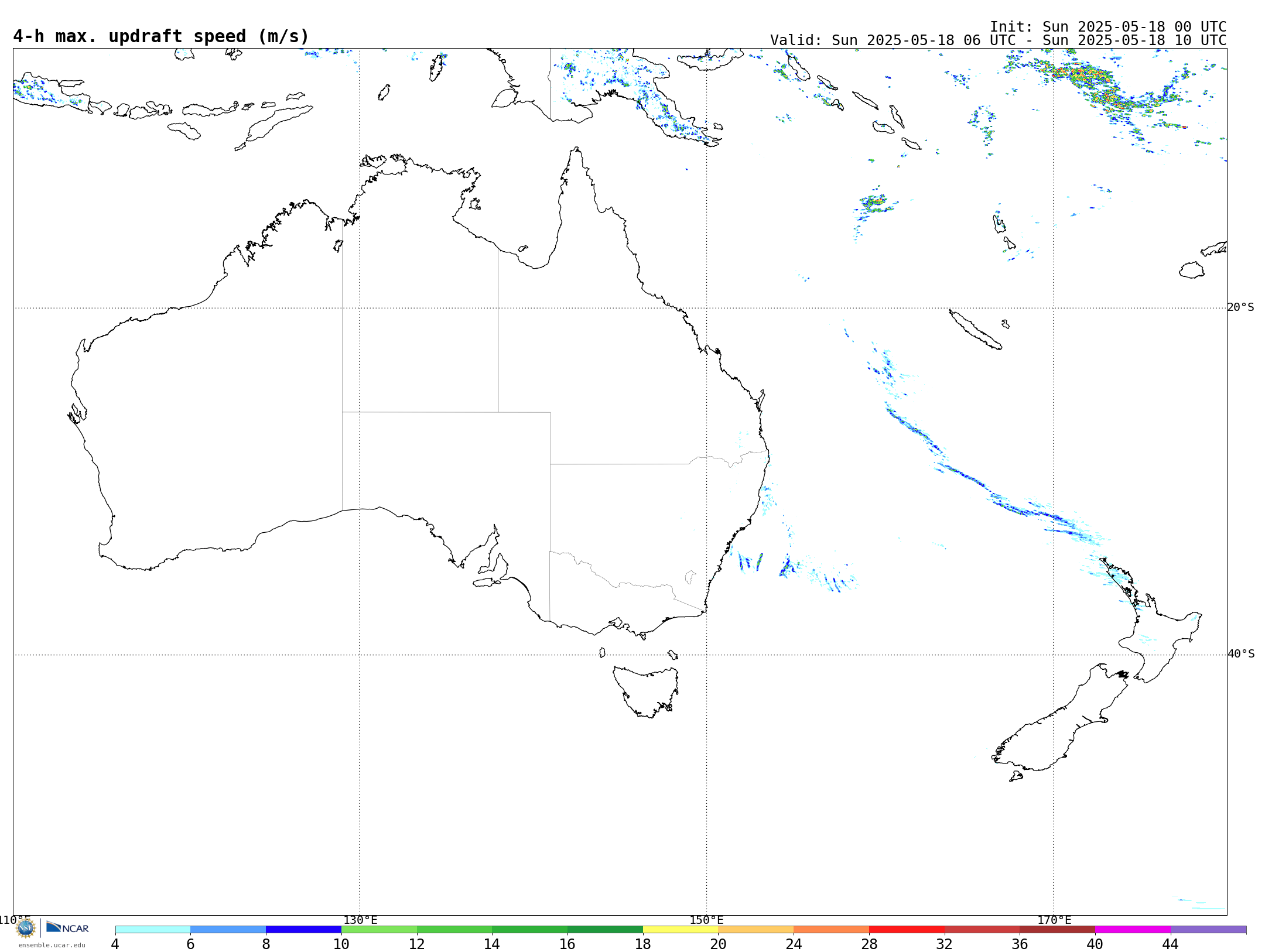Click the colorbar tick label 10
The height and width of the screenshot is (952, 1265).
point(341,944)
